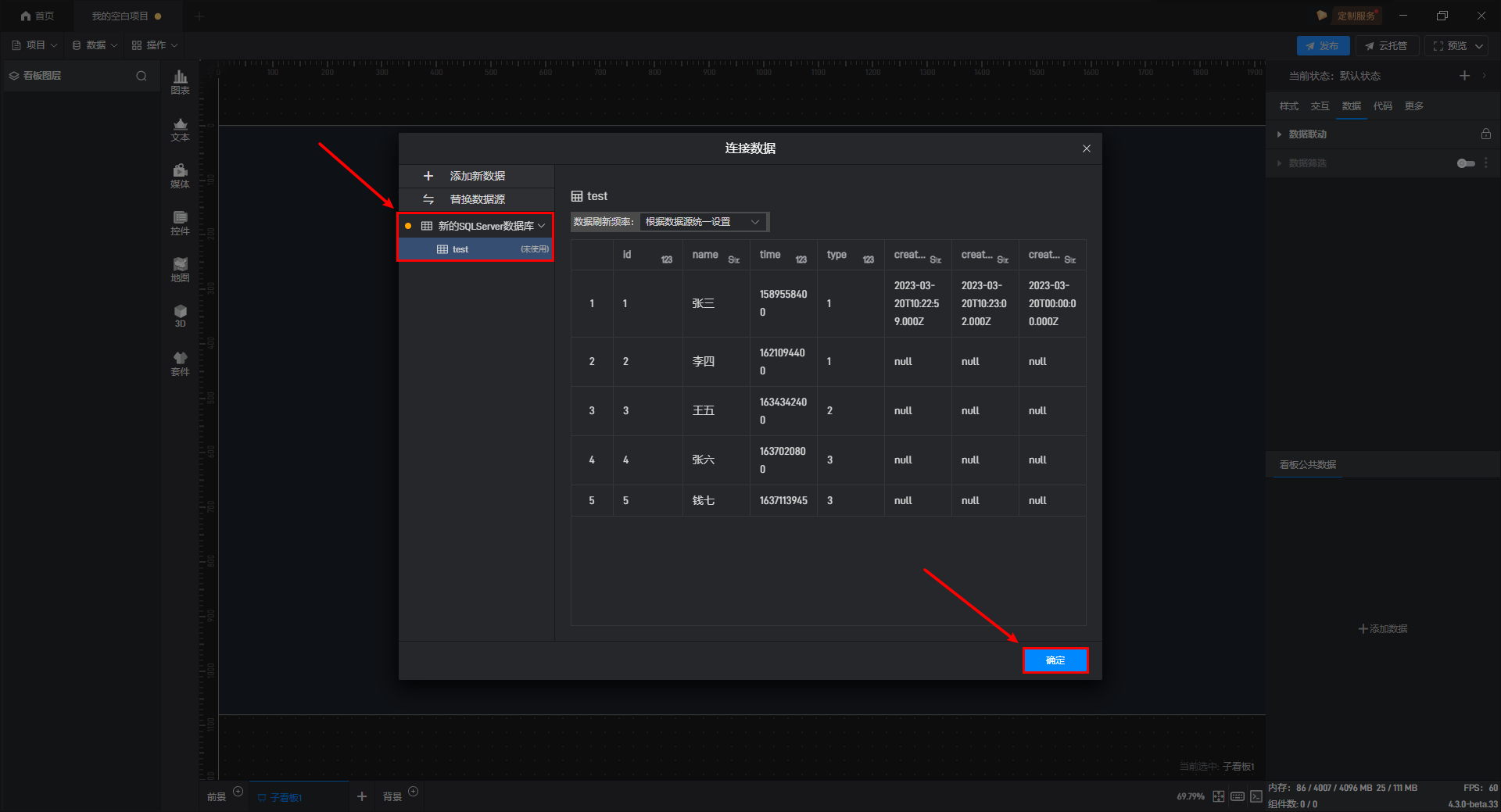This screenshot has height=812, width=1501.
Task: Open the 媒体 (media) component panel
Action: [x=180, y=176]
